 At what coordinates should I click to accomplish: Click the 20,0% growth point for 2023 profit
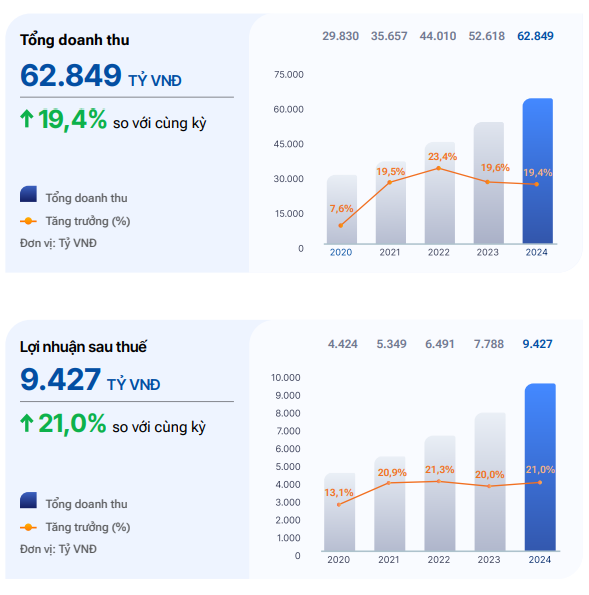pos(489,486)
